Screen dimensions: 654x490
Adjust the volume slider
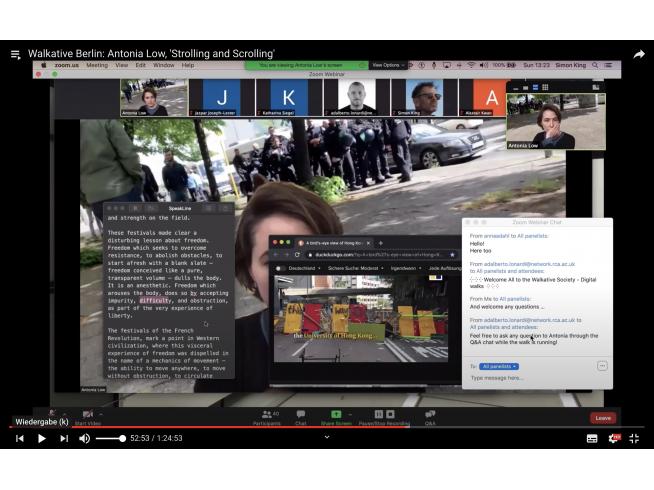tap(111, 438)
